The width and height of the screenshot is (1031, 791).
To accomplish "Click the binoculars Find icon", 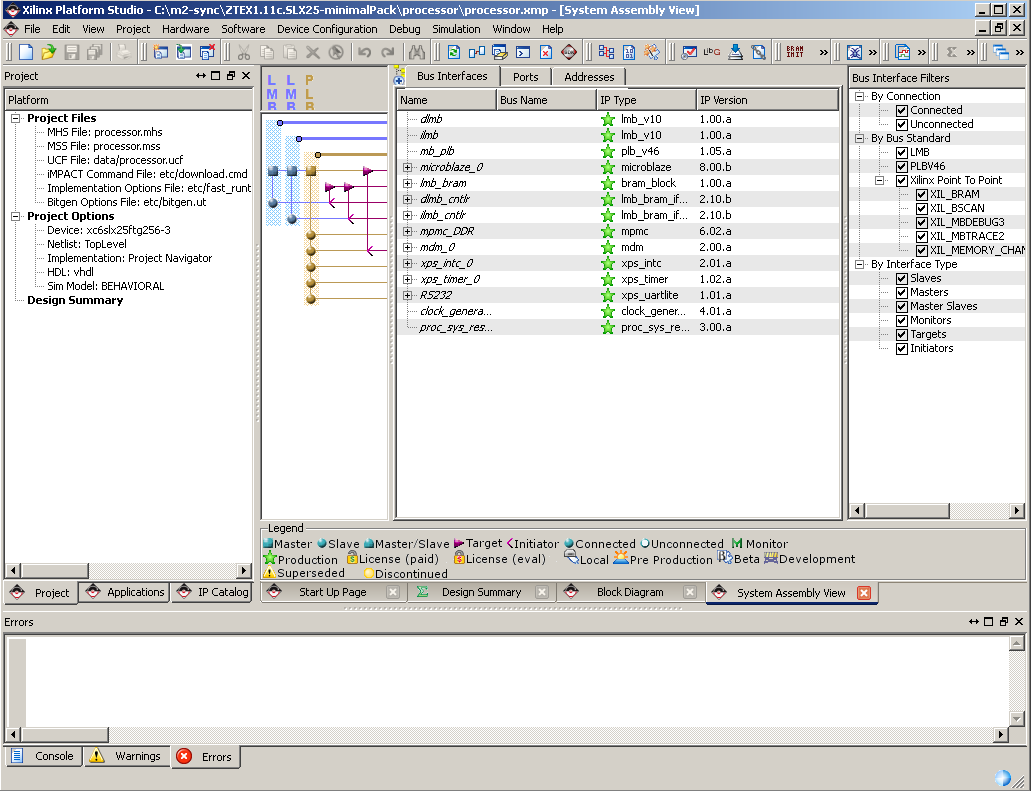I will pos(417,52).
